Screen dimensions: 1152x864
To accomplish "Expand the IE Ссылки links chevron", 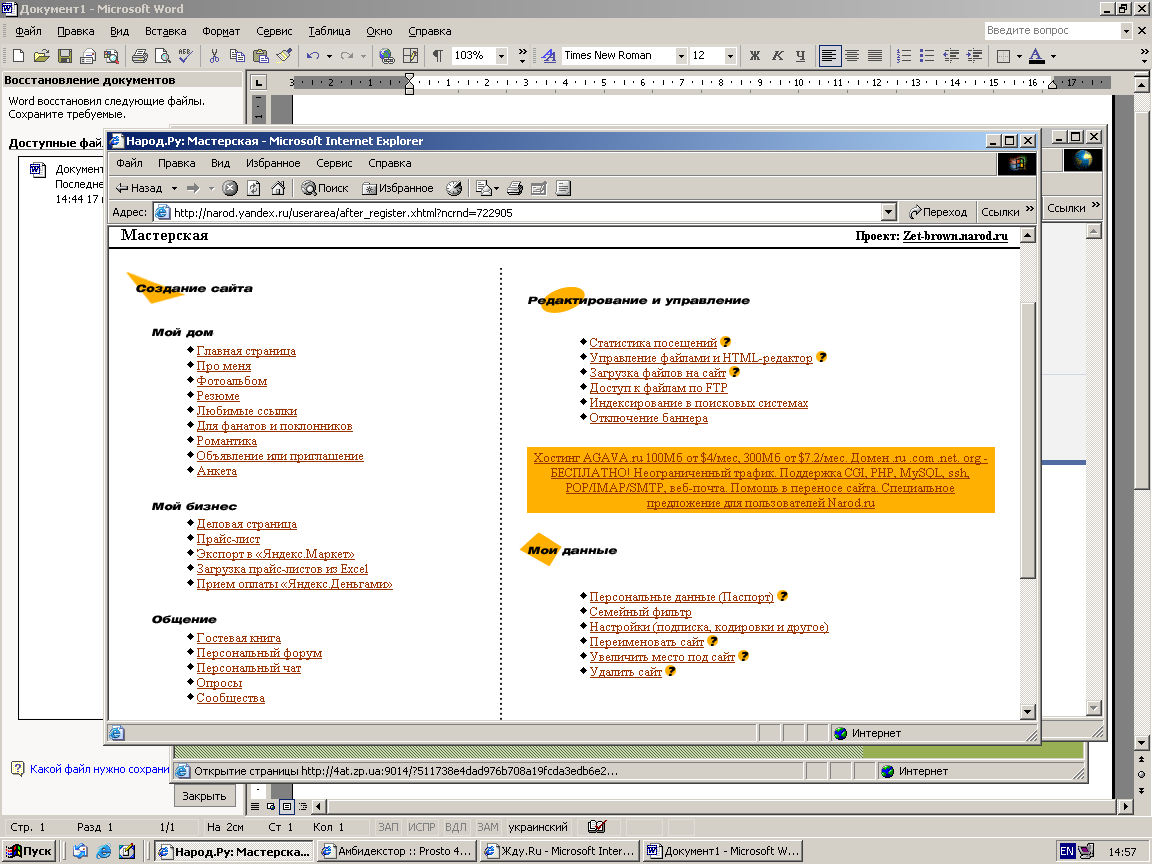I will coord(1029,209).
